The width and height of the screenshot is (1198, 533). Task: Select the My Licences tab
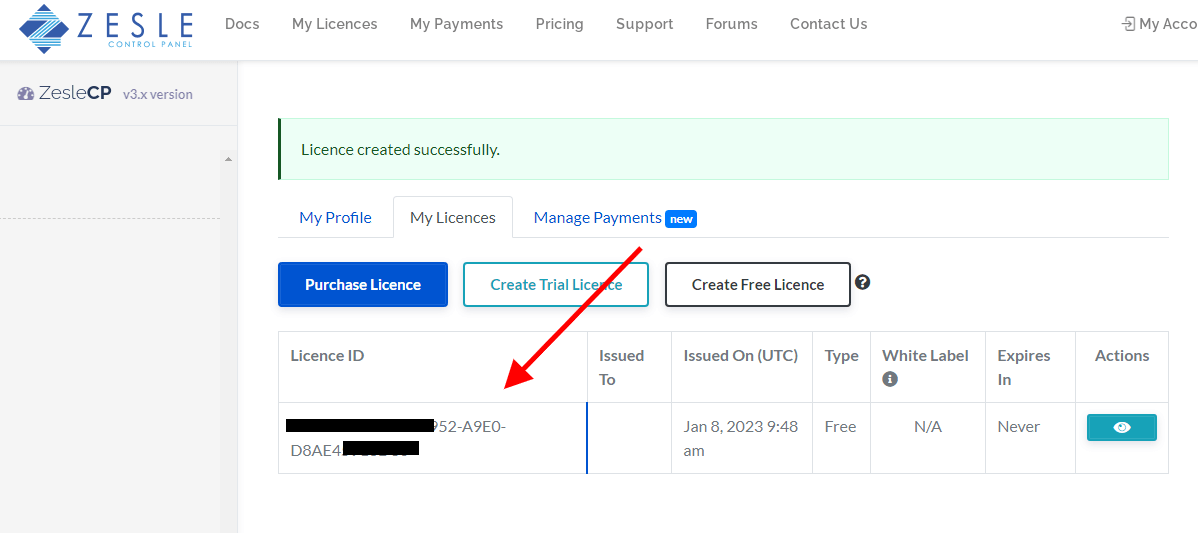pos(453,218)
